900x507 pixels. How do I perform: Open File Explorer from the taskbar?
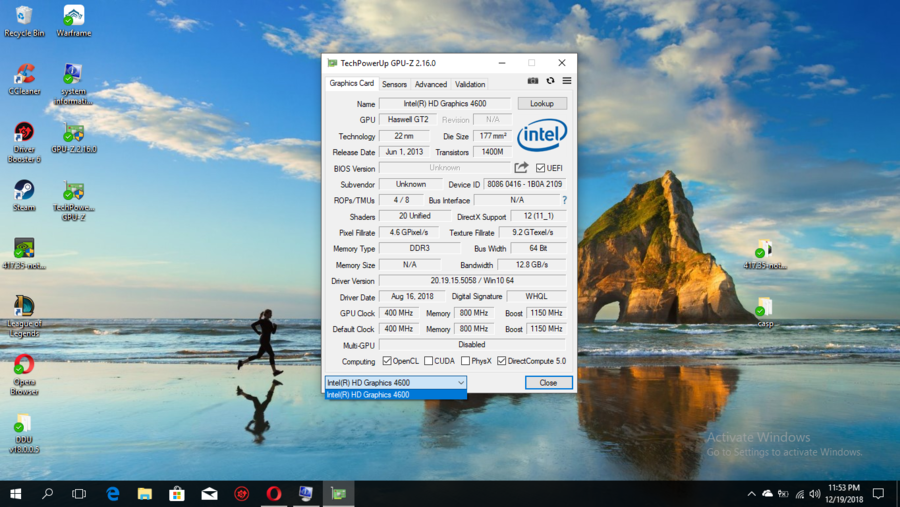[145, 493]
